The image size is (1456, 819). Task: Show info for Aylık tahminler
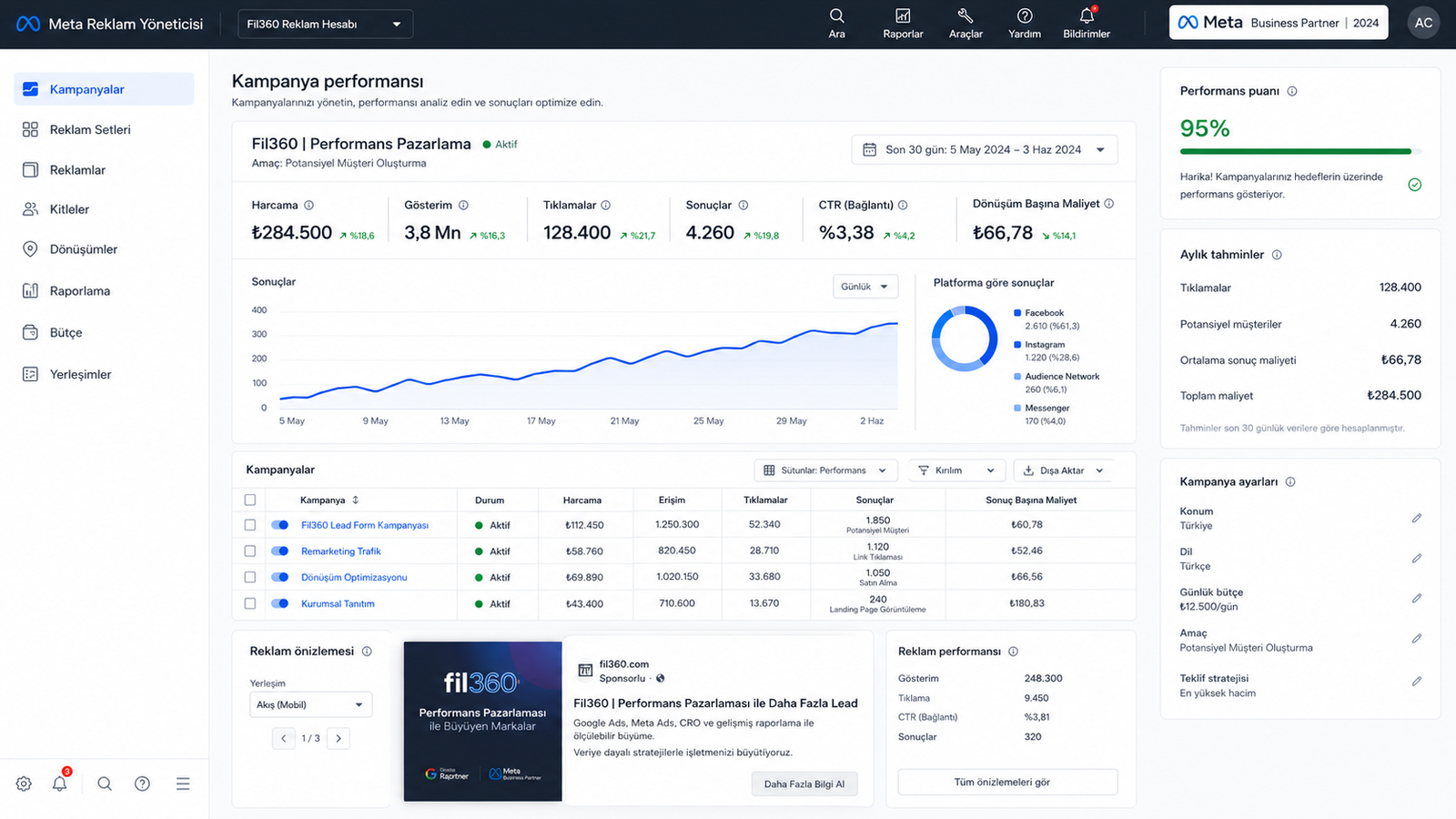[x=1277, y=255]
